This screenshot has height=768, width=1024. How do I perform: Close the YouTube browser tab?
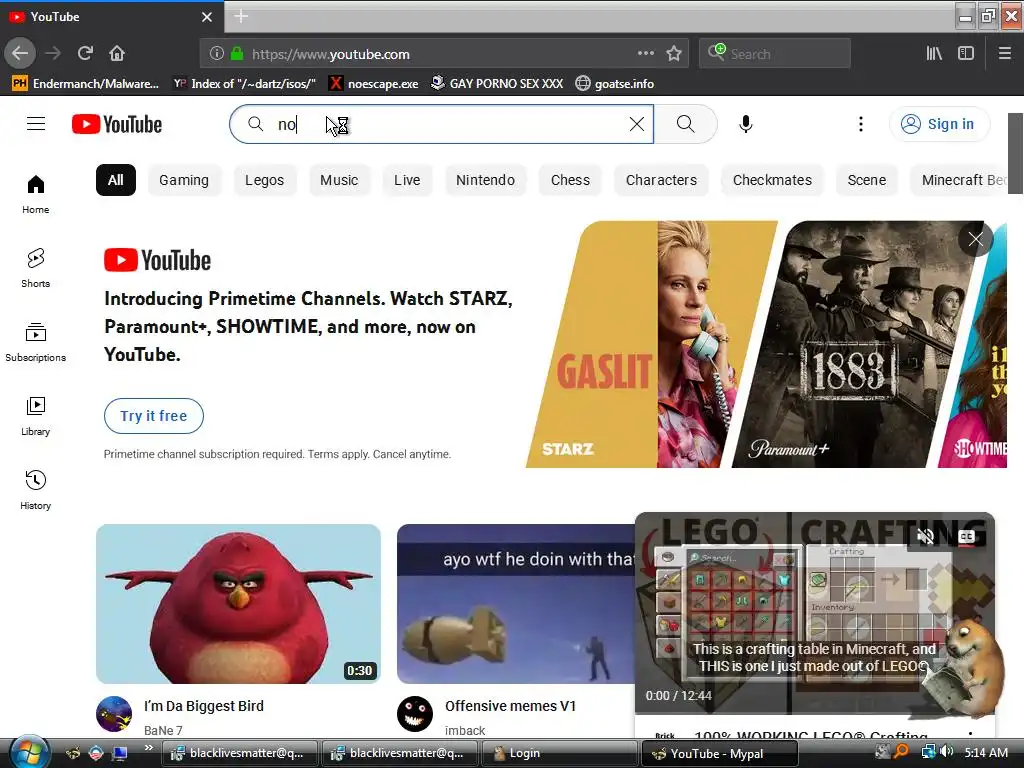coord(207,17)
